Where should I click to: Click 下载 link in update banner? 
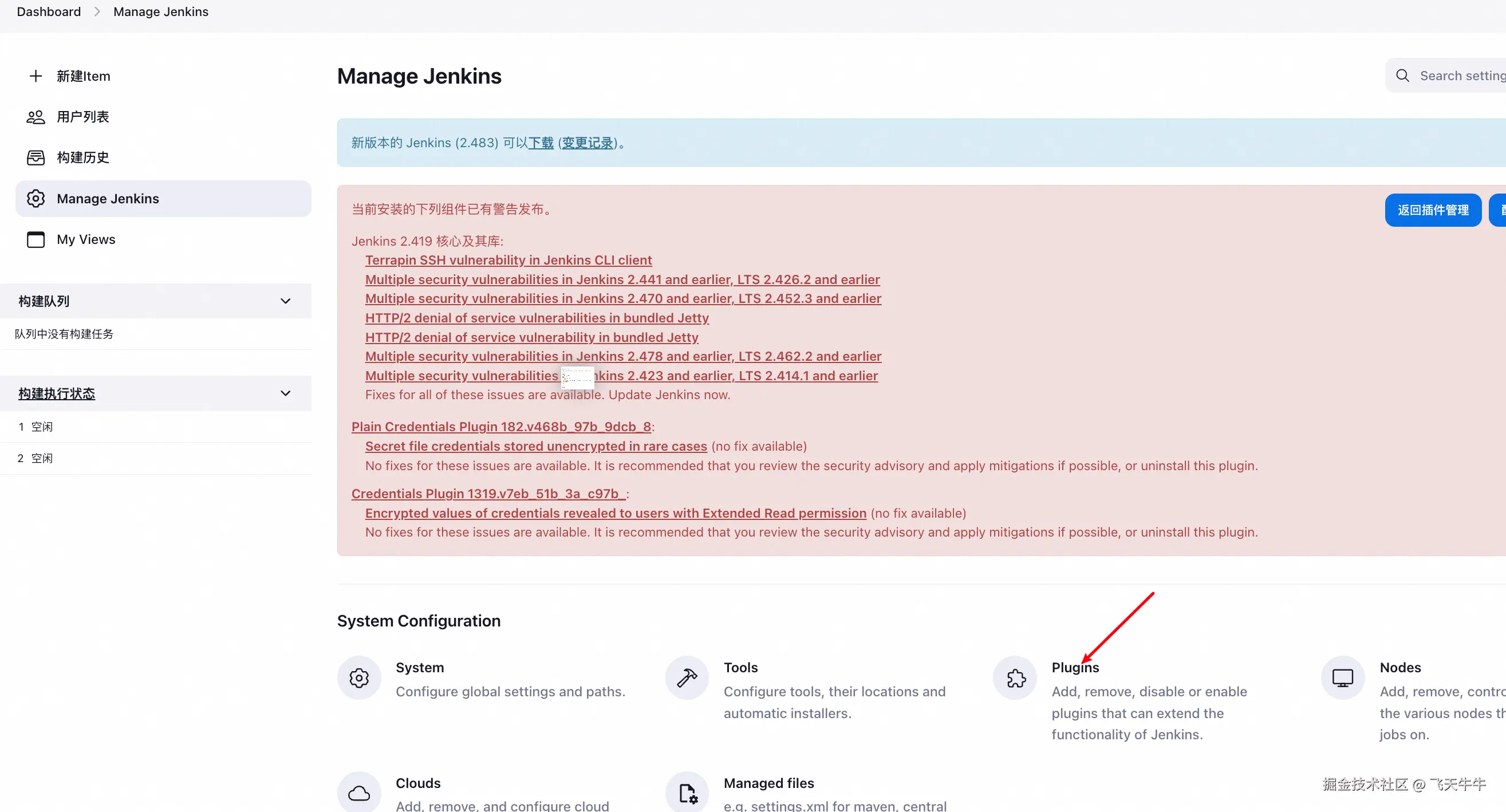[x=541, y=143]
